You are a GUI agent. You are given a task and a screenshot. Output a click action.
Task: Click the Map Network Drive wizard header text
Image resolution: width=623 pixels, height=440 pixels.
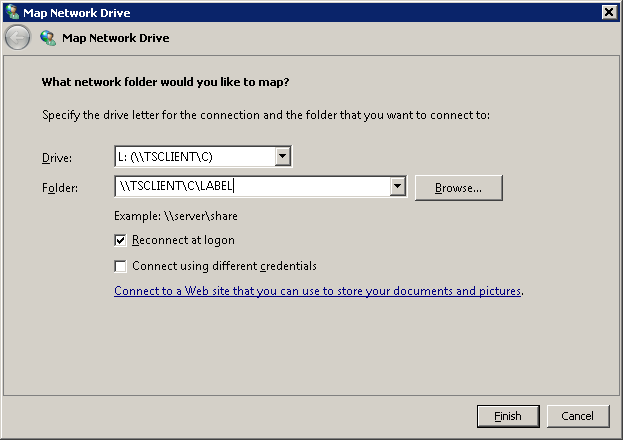coord(116,38)
